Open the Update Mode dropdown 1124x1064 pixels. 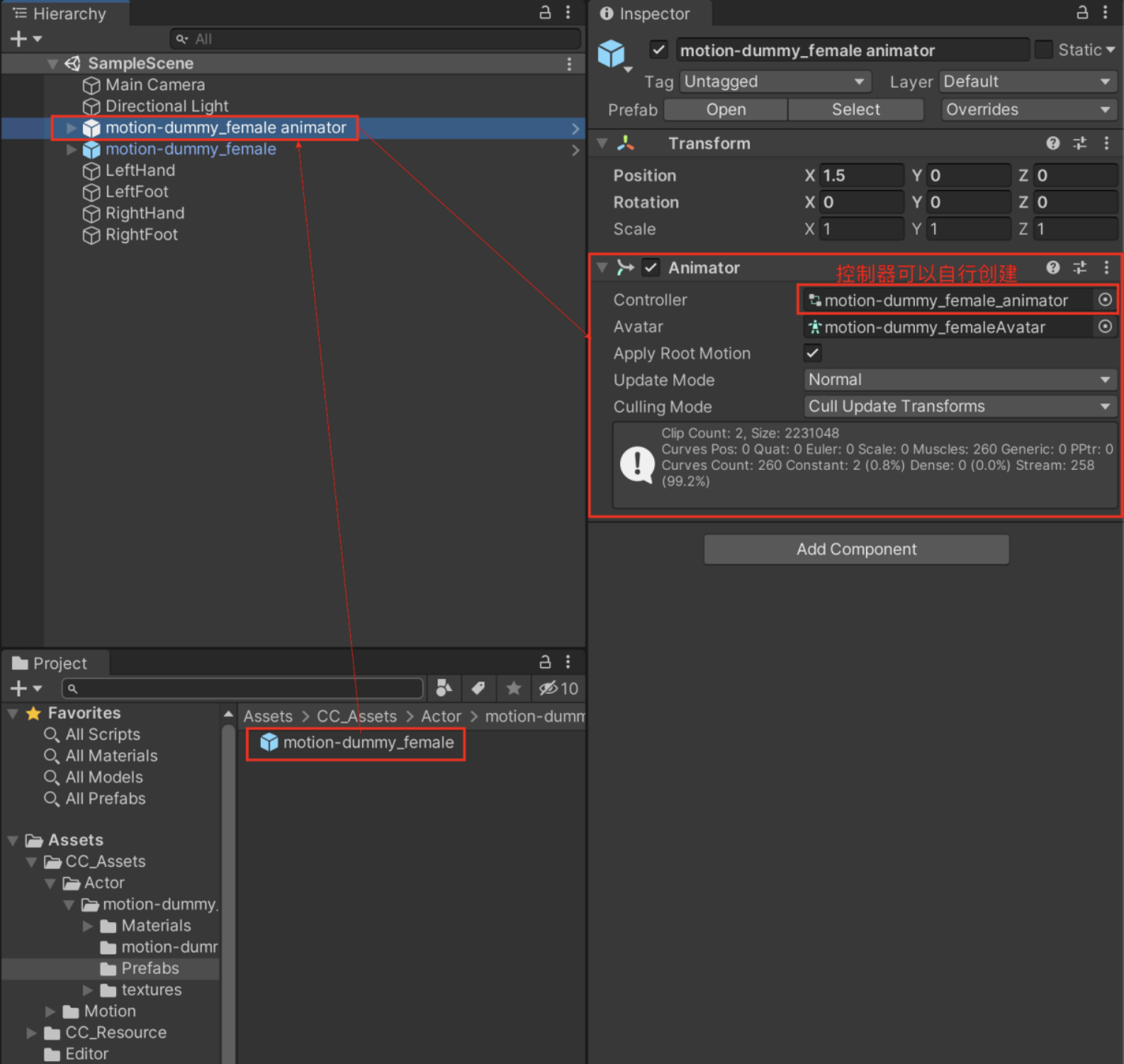(958, 379)
